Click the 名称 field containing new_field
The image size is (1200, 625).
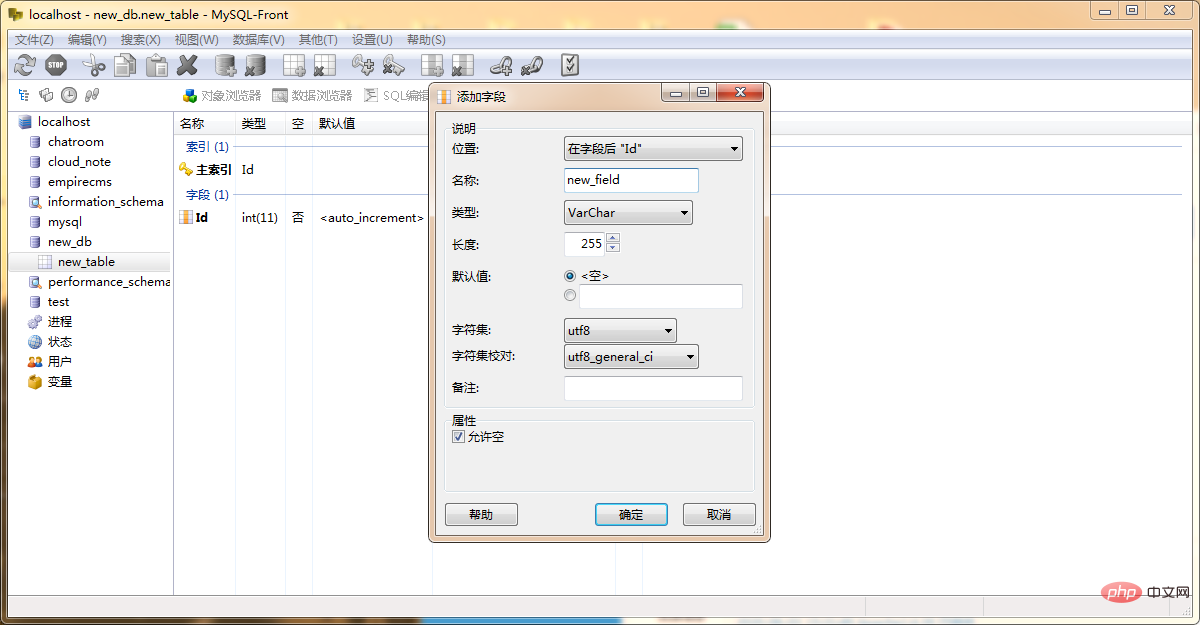(631, 180)
